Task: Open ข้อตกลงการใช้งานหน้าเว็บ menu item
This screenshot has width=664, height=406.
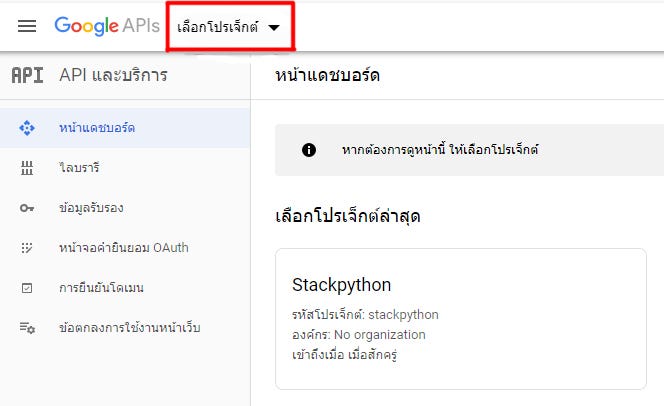Action: coord(125,328)
